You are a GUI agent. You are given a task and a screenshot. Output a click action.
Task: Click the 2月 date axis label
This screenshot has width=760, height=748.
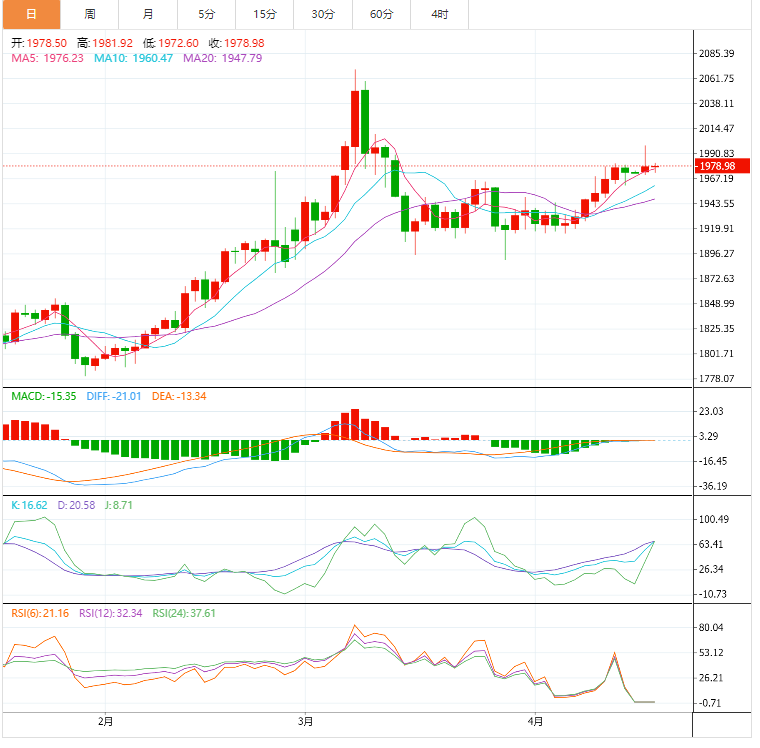105,721
